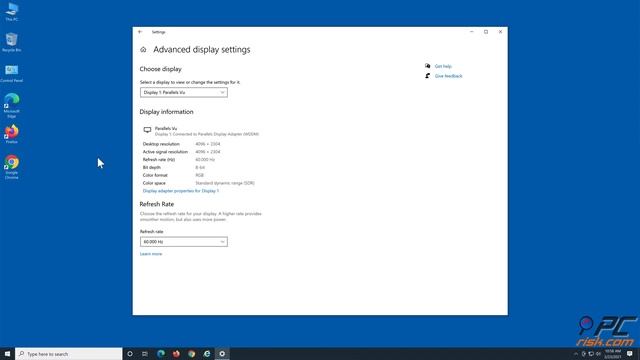Click the Display information heading
Image resolution: width=640 pixels, height=360 pixels.
pos(167,112)
